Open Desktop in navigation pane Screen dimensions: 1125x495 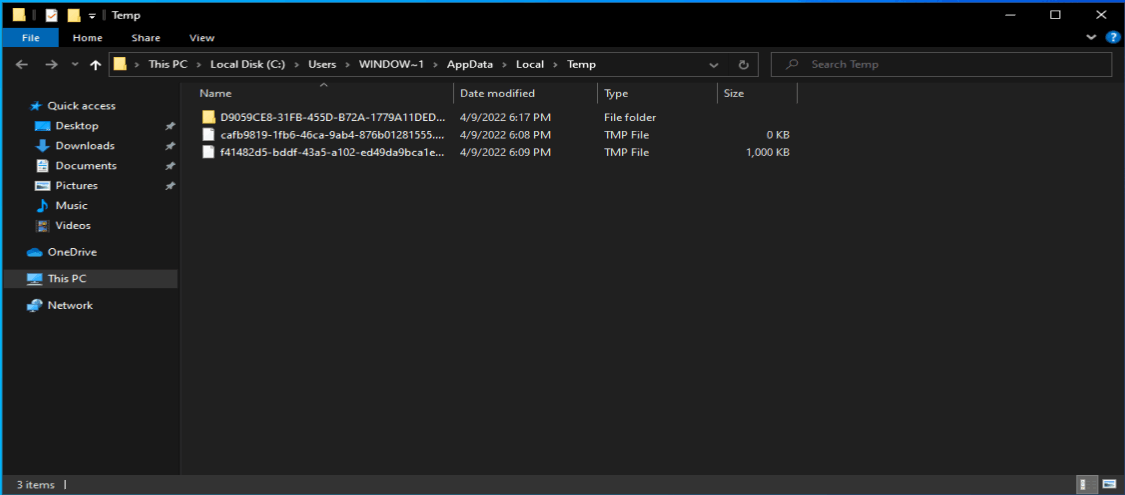click(77, 126)
